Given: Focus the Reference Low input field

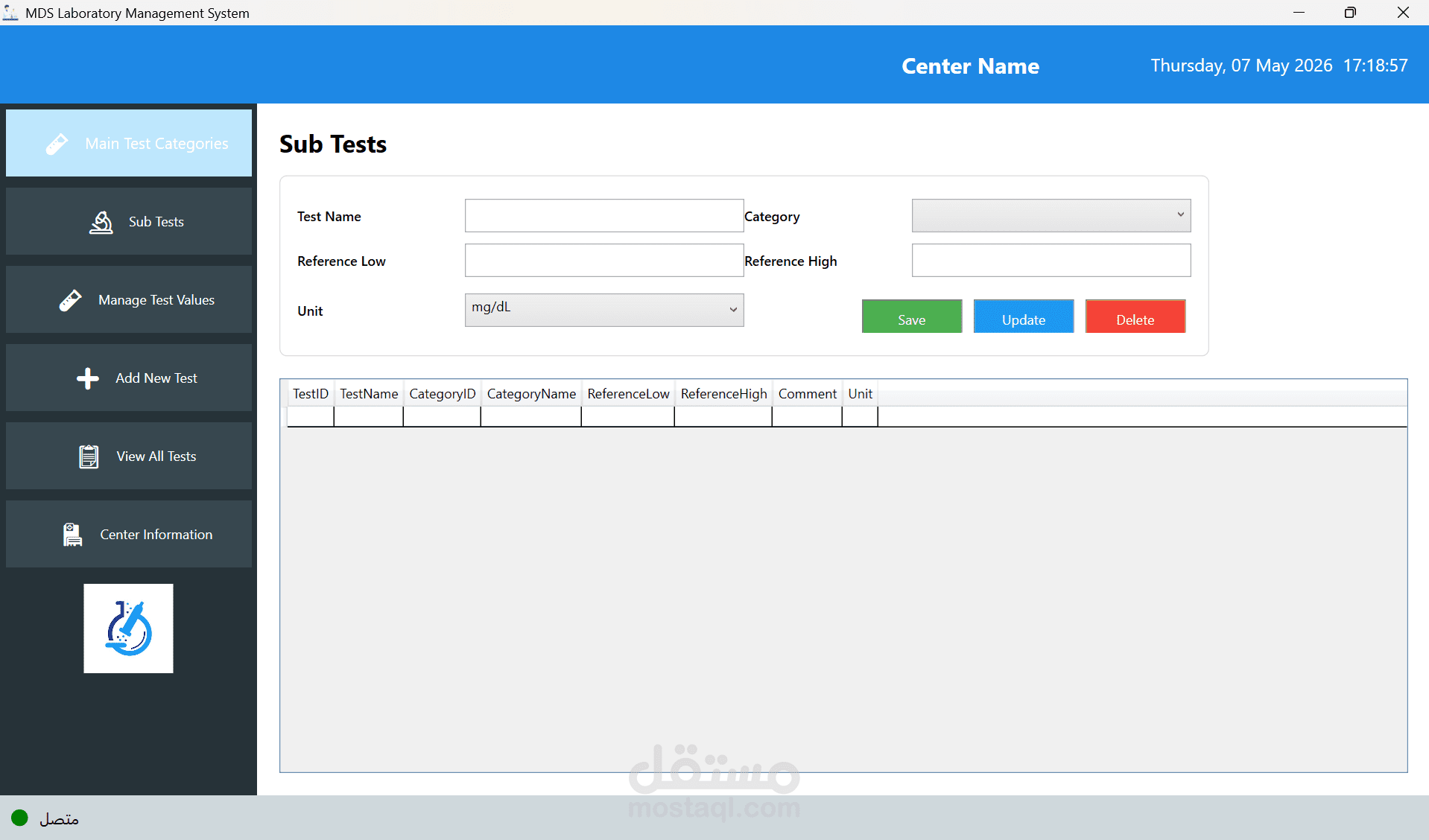Looking at the screenshot, I should [604, 260].
